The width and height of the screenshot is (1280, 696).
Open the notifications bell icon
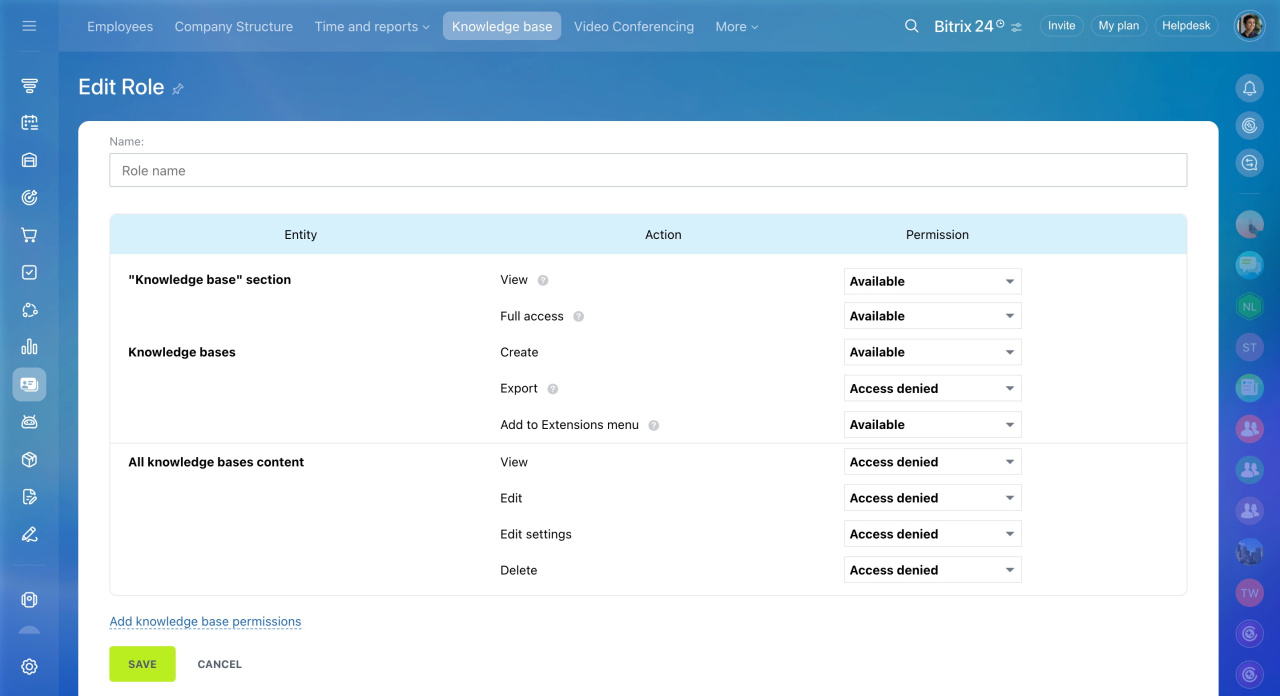1249,88
